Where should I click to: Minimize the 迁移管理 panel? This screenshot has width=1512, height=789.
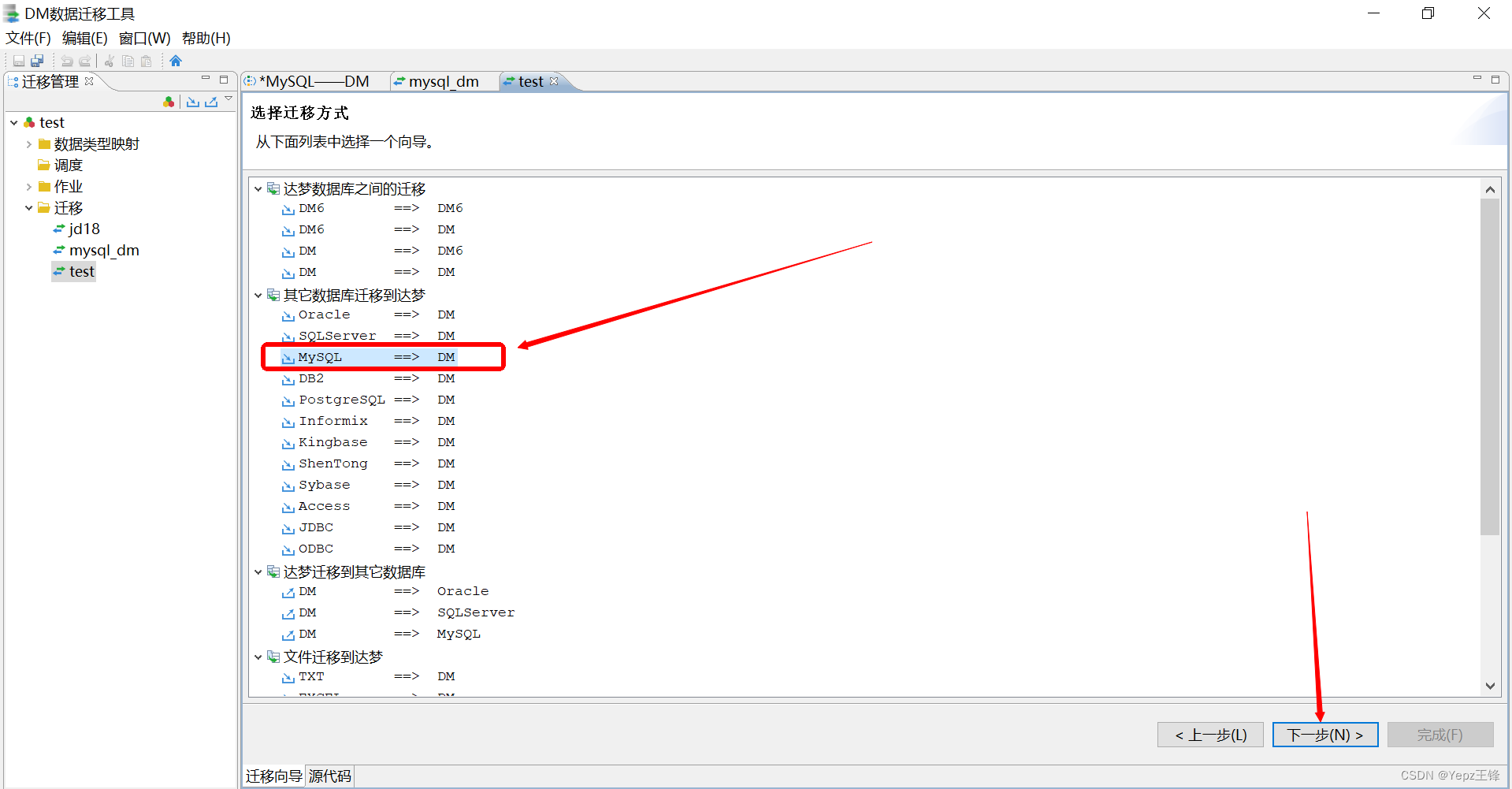pos(206,79)
